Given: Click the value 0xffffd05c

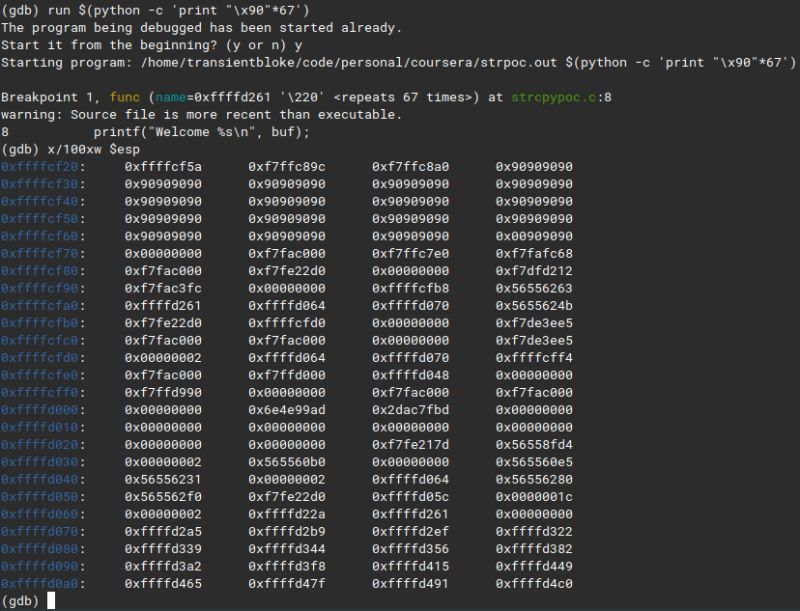Looking at the screenshot, I should 410,497.
